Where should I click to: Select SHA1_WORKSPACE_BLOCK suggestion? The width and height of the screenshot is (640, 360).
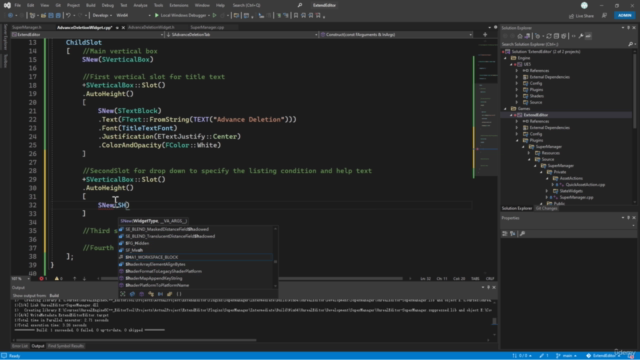pyautogui.click(x=196, y=257)
